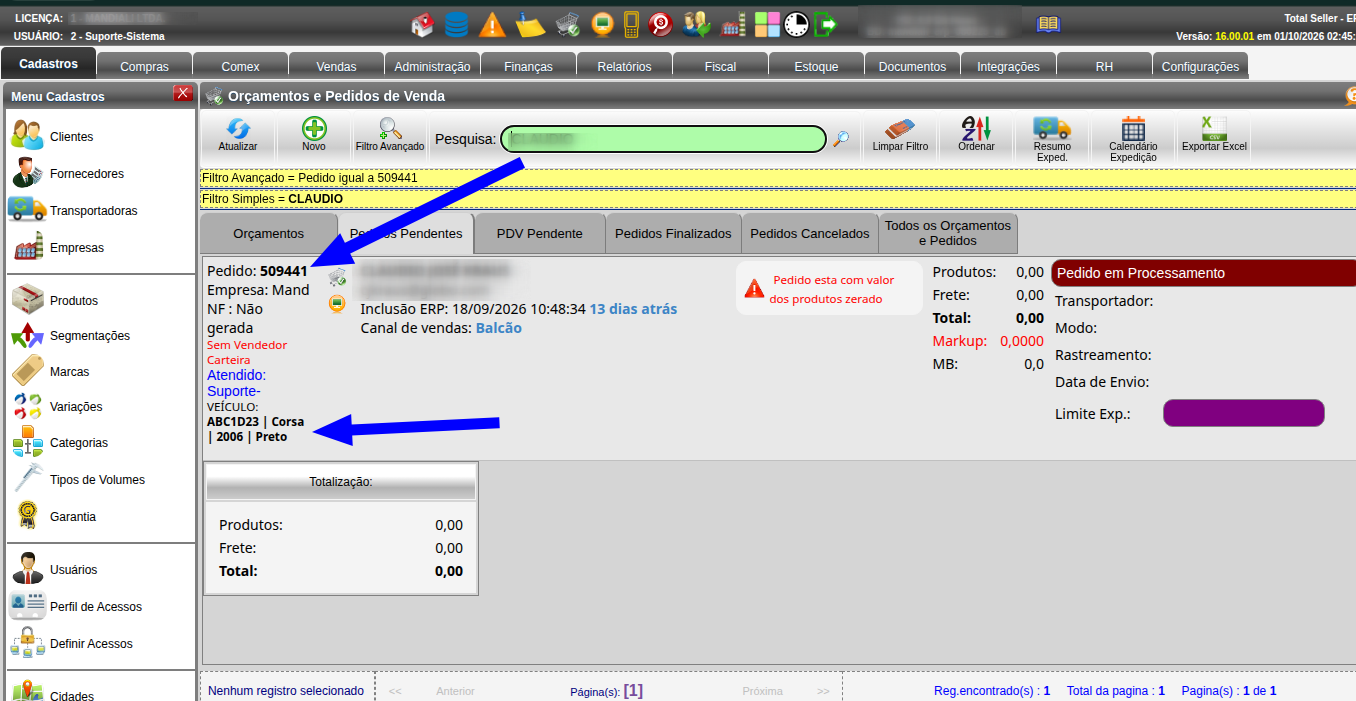The height and width of the screenshot is (701, 1356).
Task: Click the blue database icon in the top bar
Action: click(x=456, y=24)
